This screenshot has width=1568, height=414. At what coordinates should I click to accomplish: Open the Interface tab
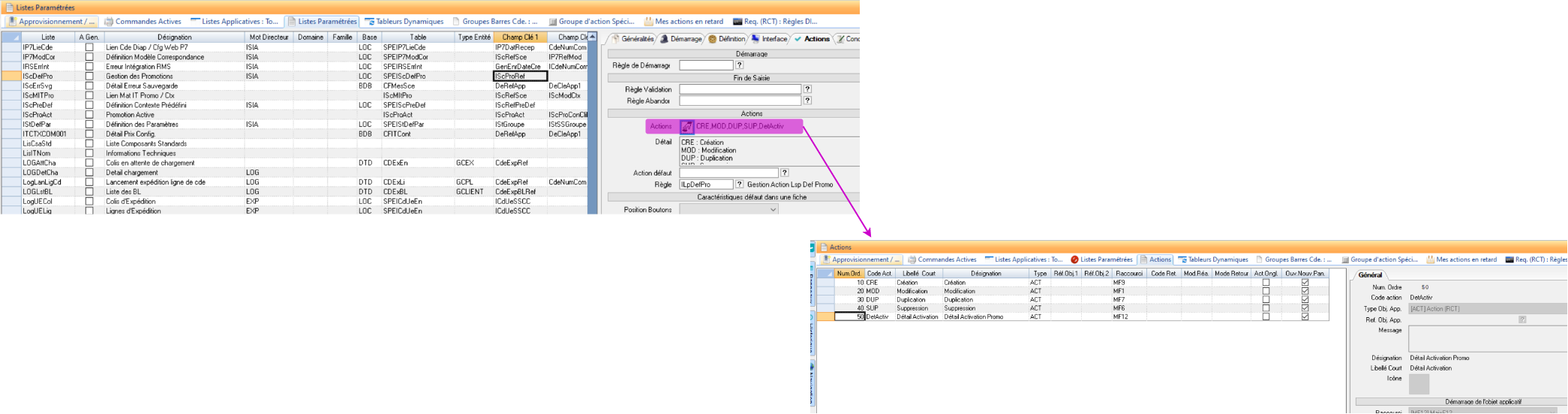(770, 39)
